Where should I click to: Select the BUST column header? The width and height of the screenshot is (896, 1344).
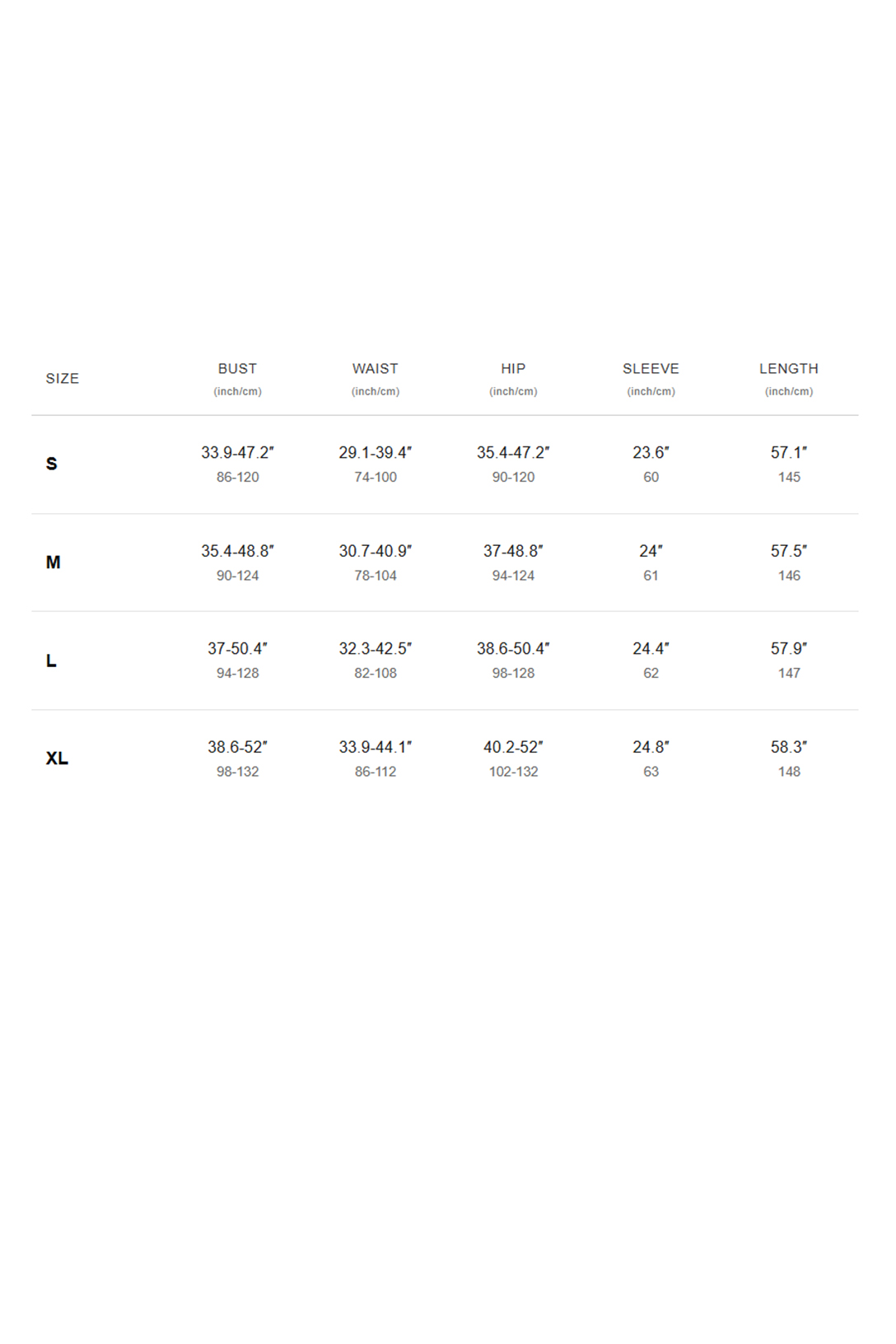tap(237, 369)
